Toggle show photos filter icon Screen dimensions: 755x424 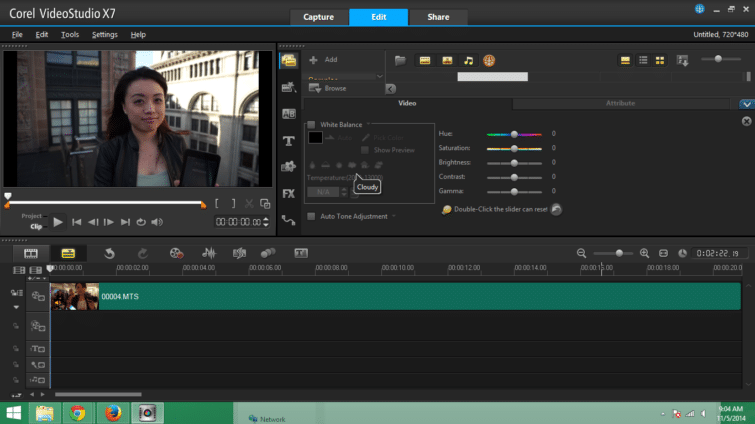(447, 61)
